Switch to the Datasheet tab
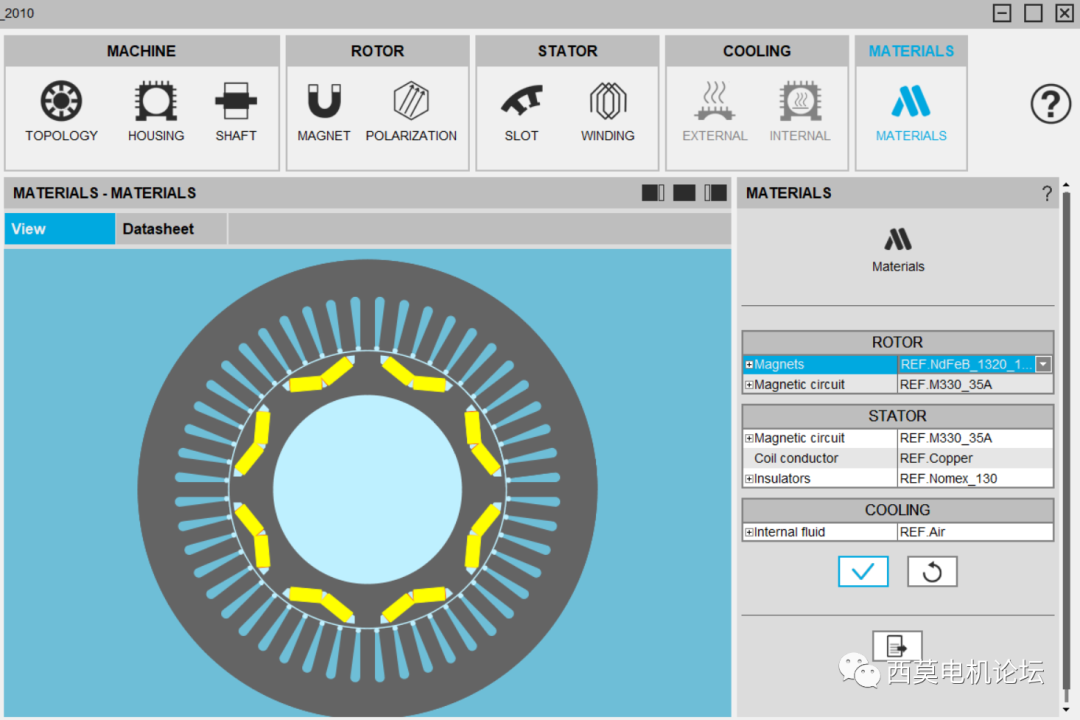The image size is (1080, 720). click(x=170, y=229)
